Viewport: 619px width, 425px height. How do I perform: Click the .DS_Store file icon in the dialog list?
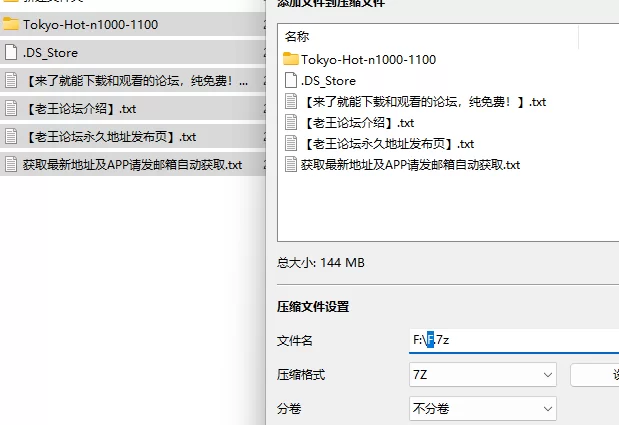(291, 81)
